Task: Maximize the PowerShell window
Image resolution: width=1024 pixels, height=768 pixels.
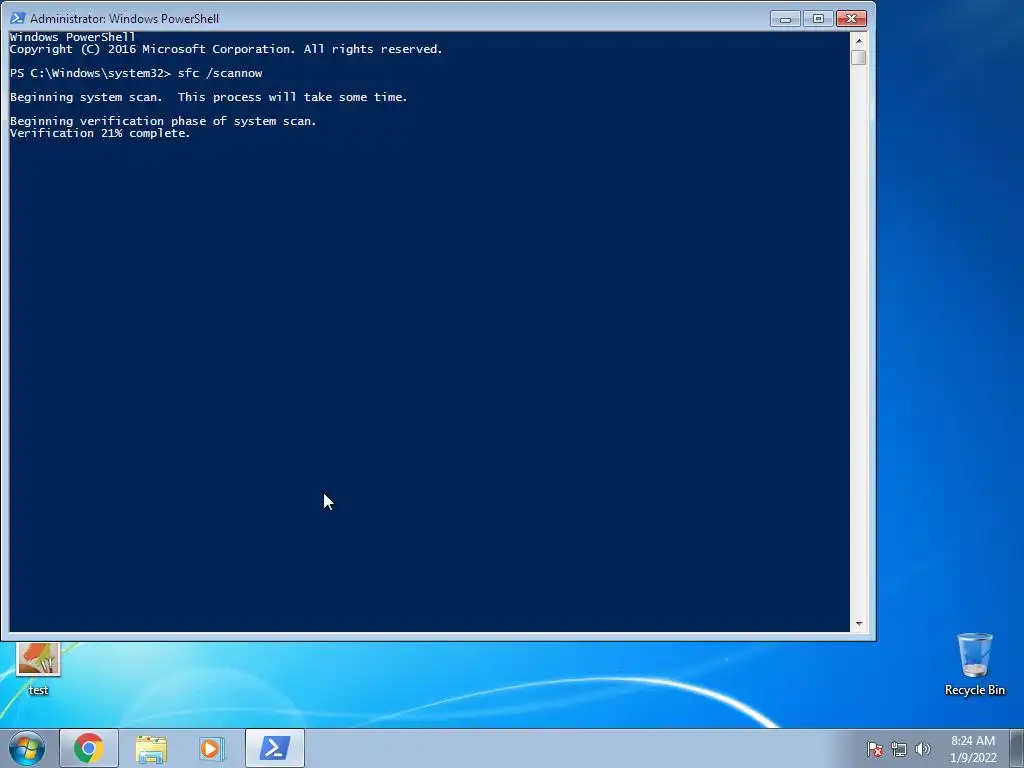Action: pyautogui.click(x=818, y=19)
